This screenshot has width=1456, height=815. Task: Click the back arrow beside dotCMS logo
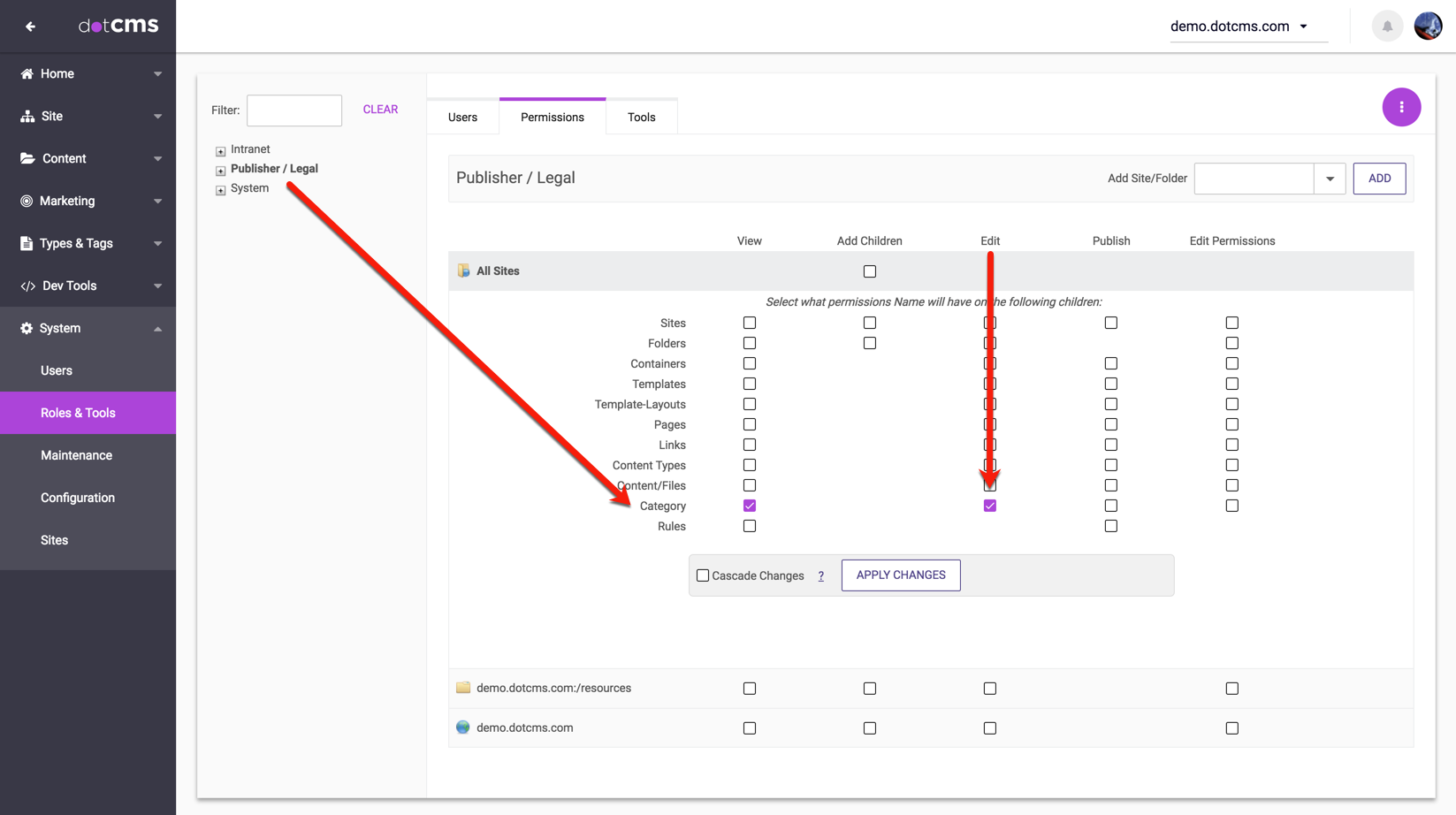click(30, 27)
